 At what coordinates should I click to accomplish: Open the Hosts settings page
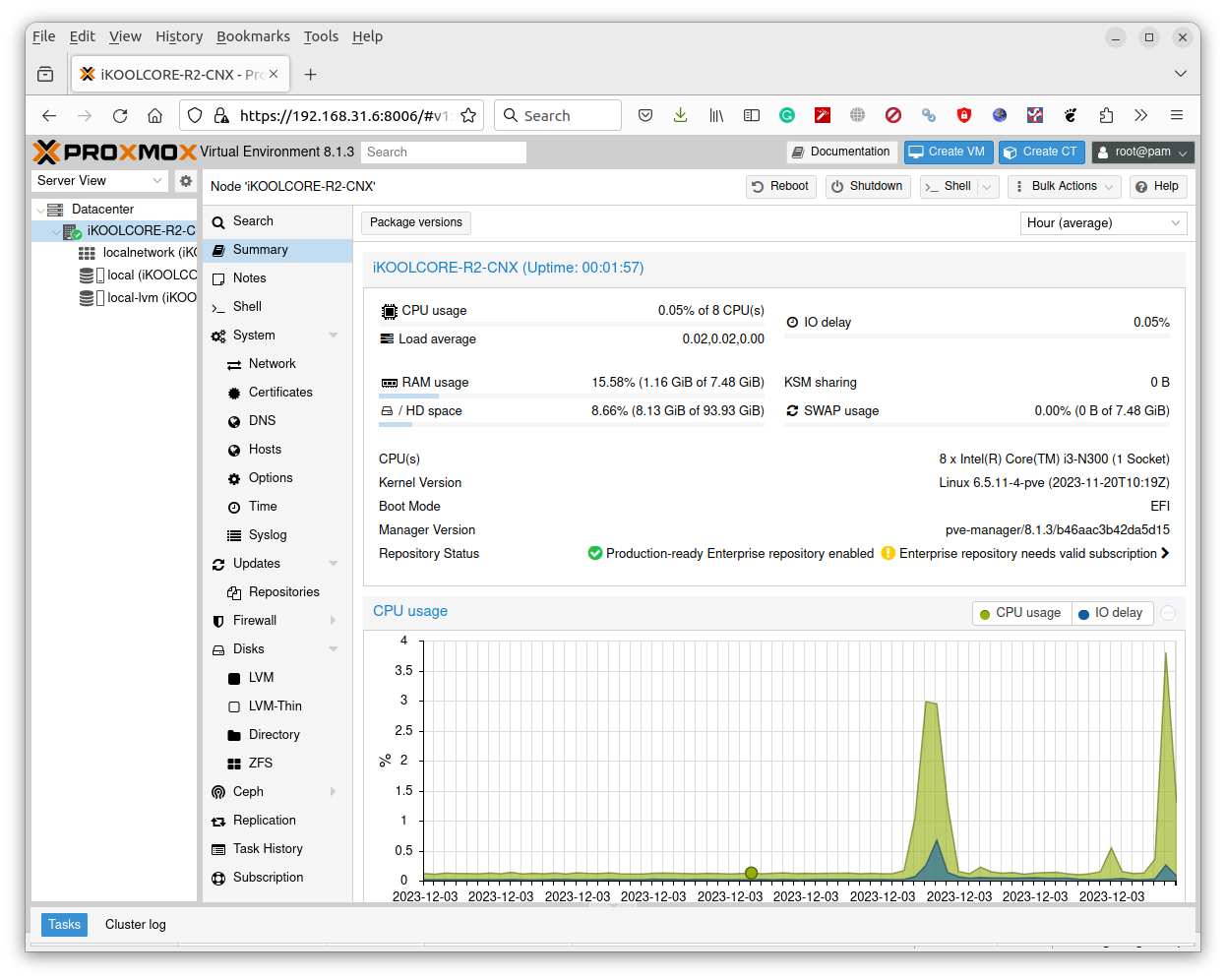point(265,450)
